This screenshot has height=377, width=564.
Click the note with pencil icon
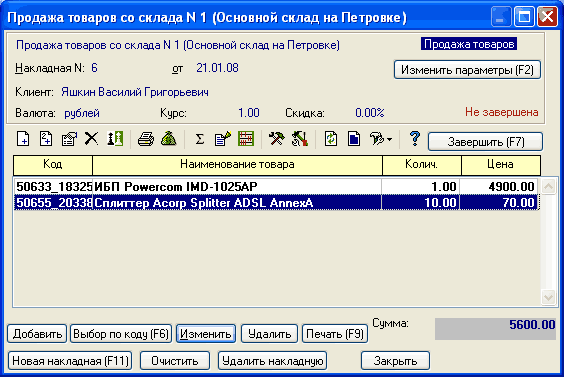(223, 139)
